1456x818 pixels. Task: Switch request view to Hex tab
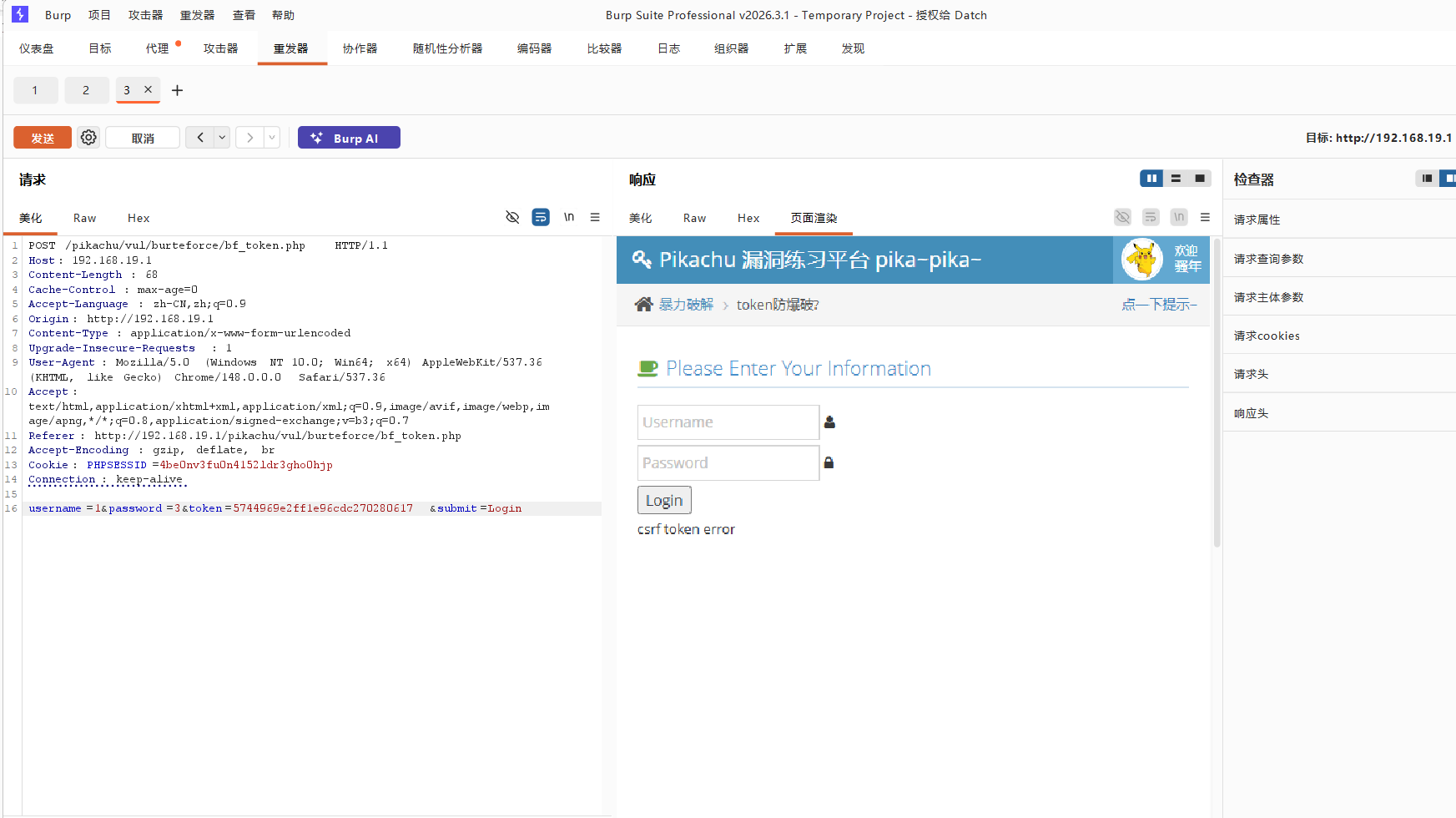tap(139, 218)
